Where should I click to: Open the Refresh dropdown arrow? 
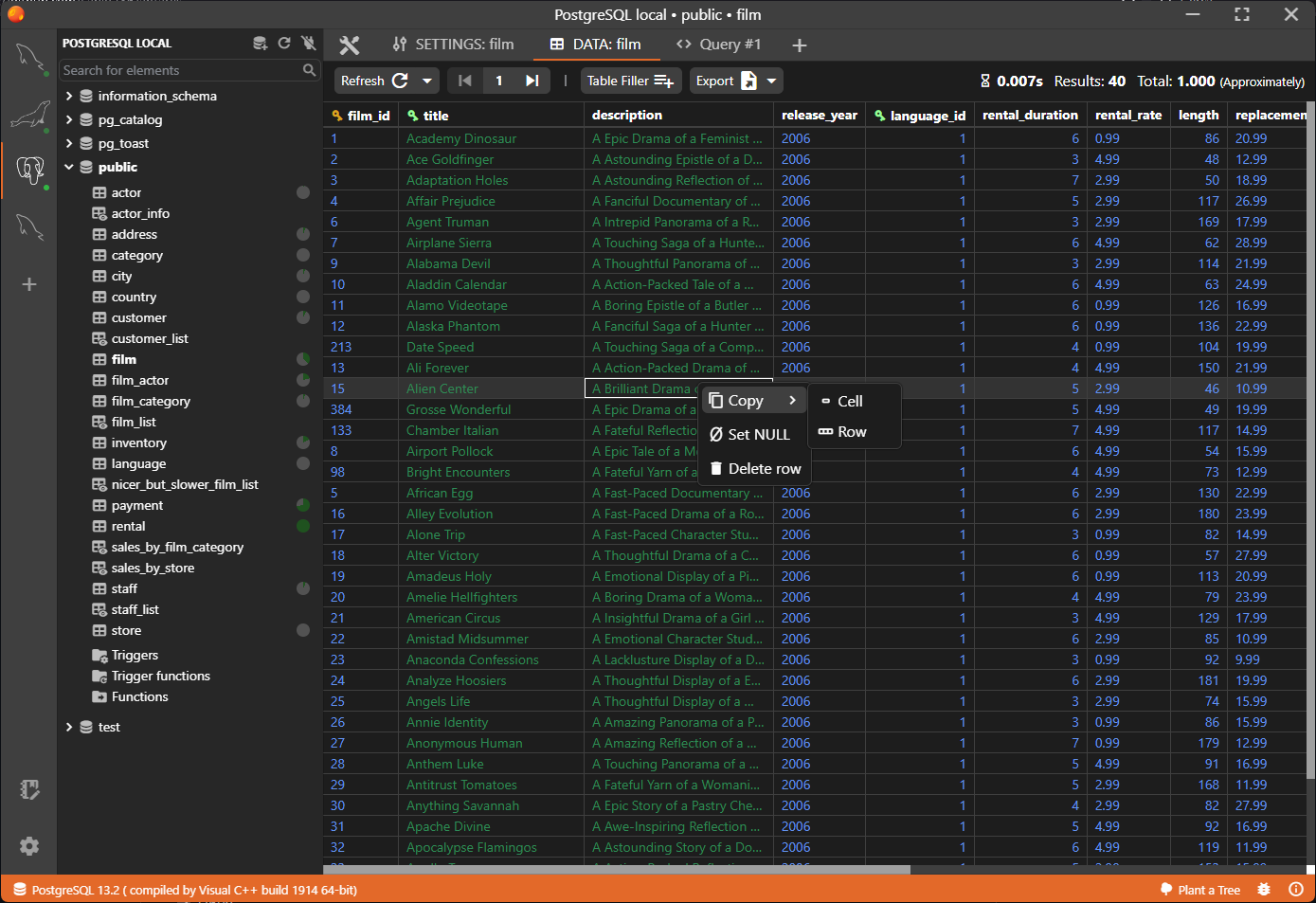pyautogui.click(x=427, y=81)
